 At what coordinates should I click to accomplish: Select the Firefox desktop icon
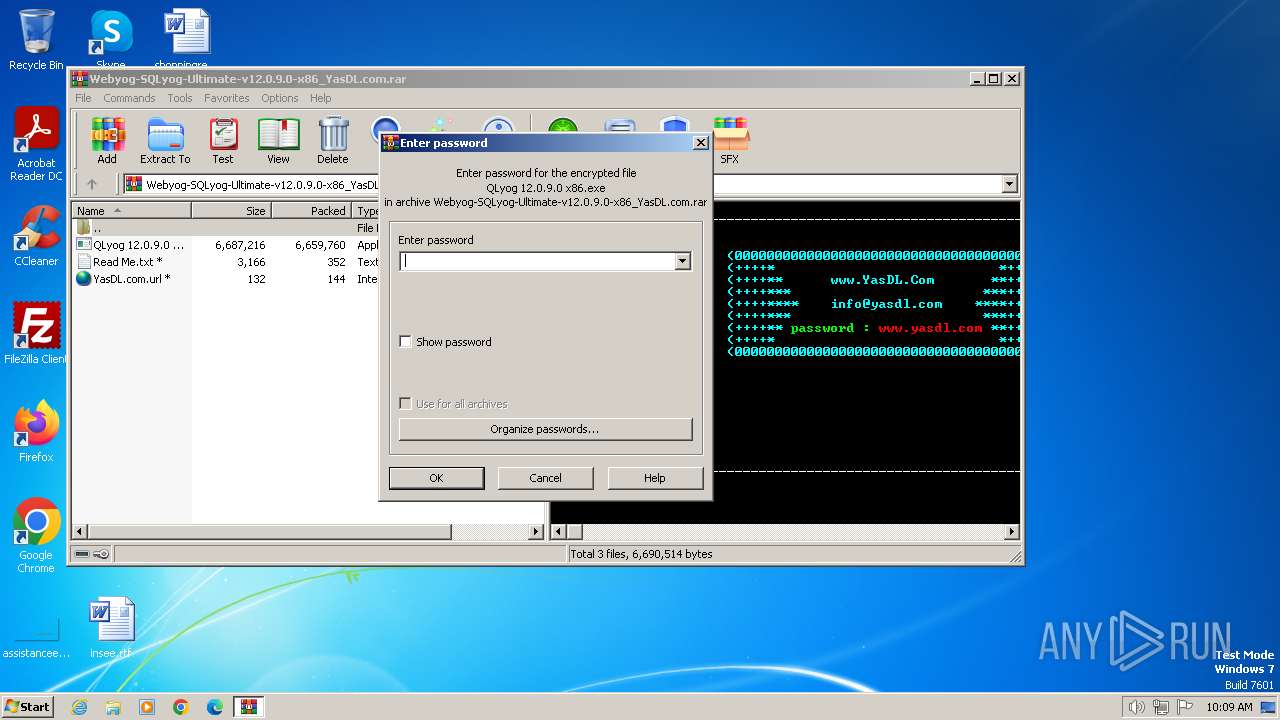tap(36, 432)
